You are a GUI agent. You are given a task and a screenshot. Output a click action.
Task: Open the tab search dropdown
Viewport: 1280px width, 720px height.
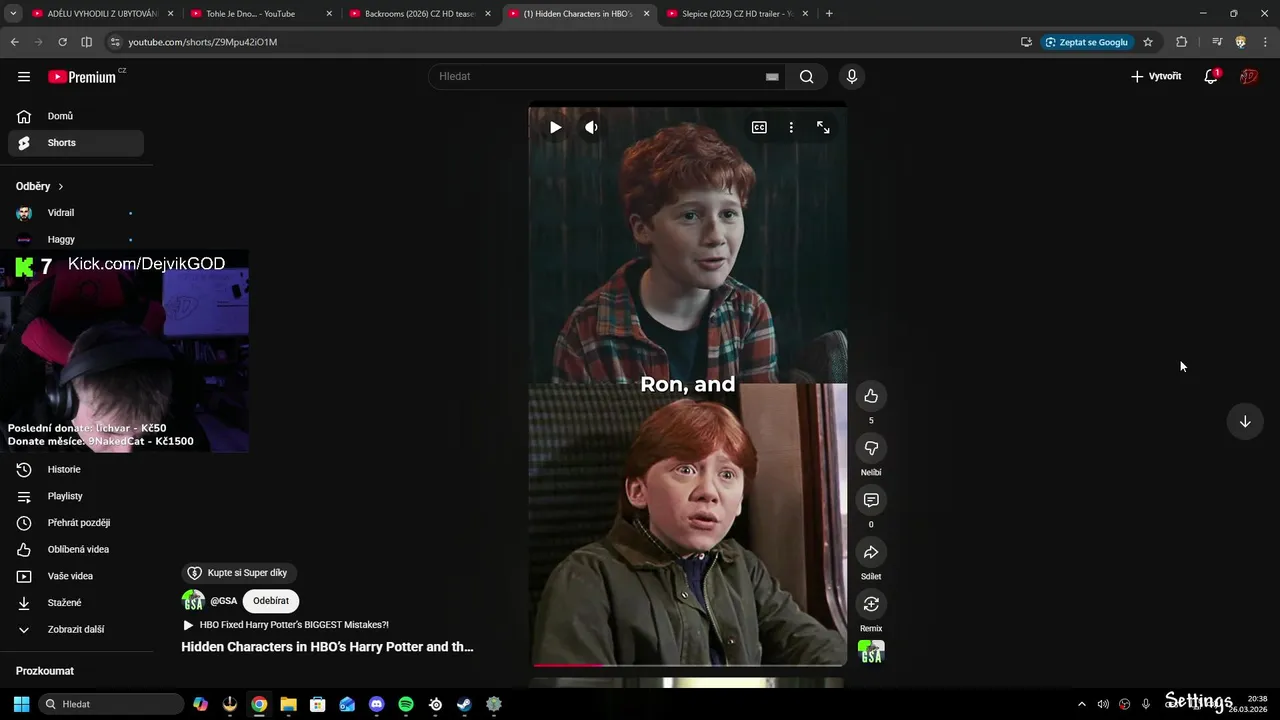12,14
